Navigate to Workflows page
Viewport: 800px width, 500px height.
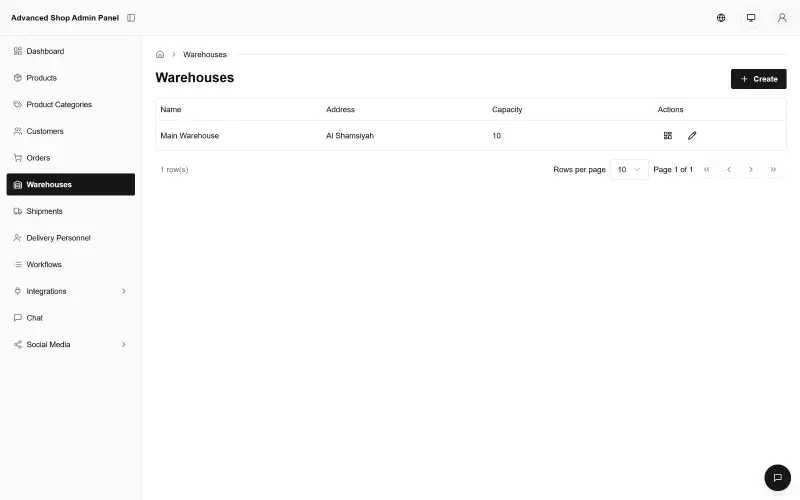[x=70, y=264]
